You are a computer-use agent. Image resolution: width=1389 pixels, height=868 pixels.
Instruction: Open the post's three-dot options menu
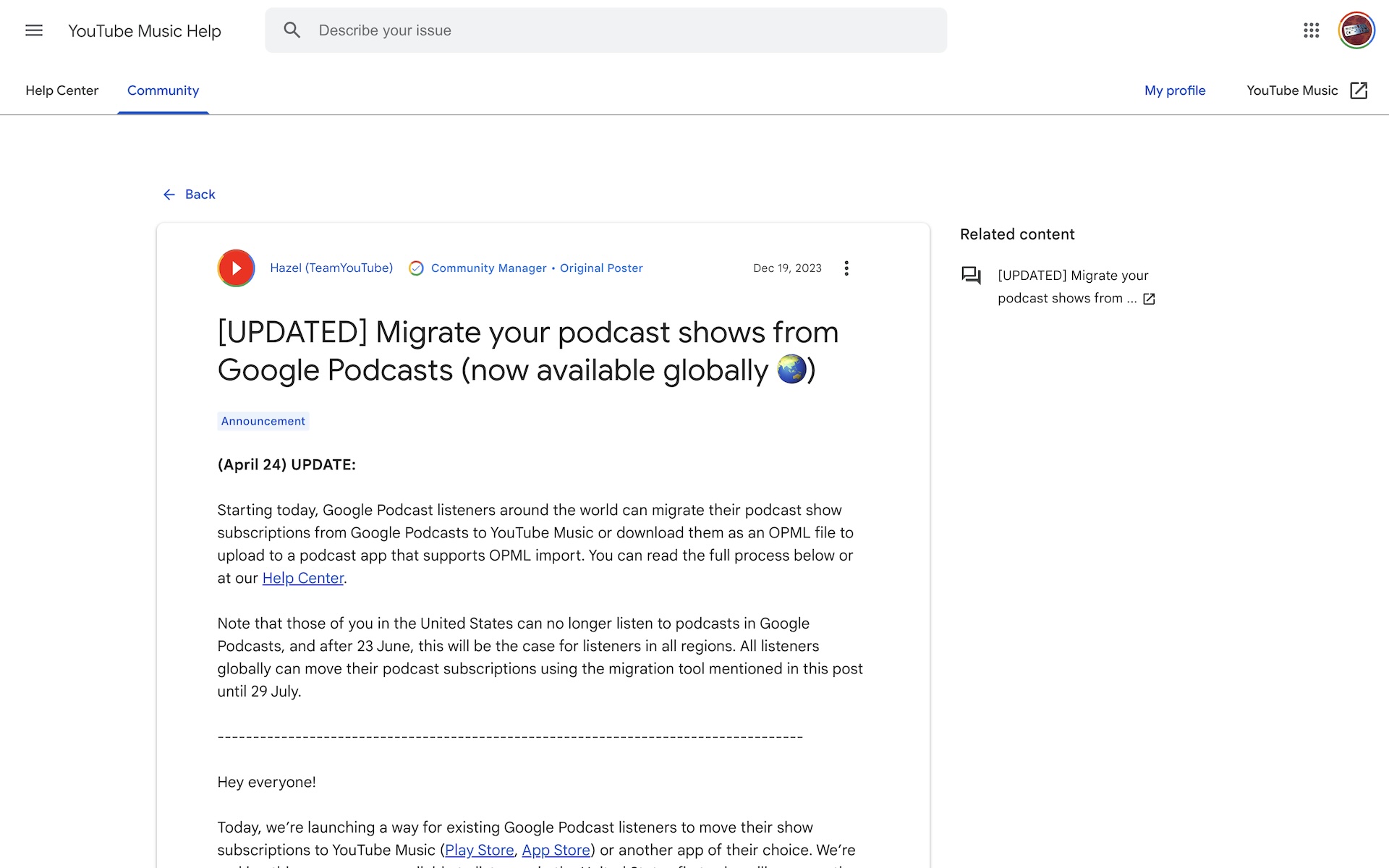point(846,268)
